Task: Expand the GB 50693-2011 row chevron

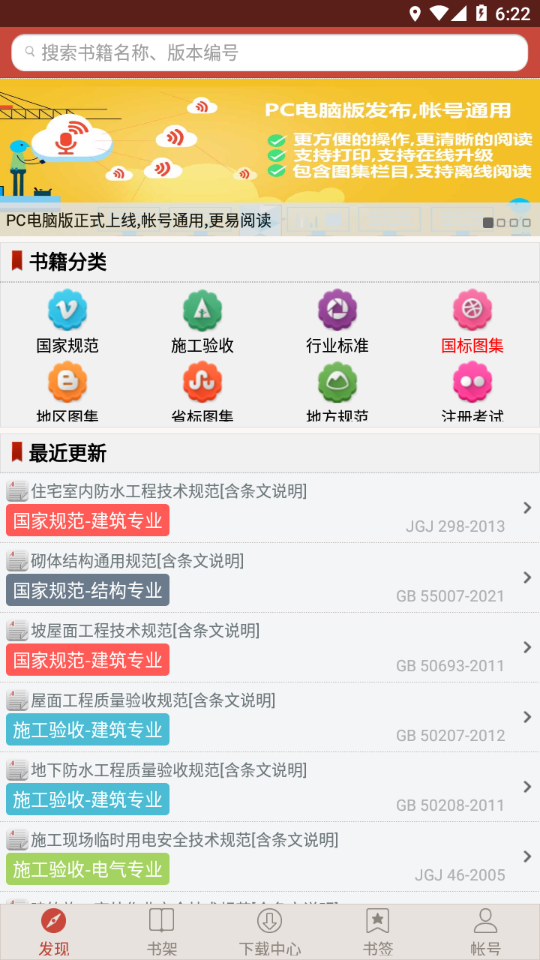Action: coord(527,647)
